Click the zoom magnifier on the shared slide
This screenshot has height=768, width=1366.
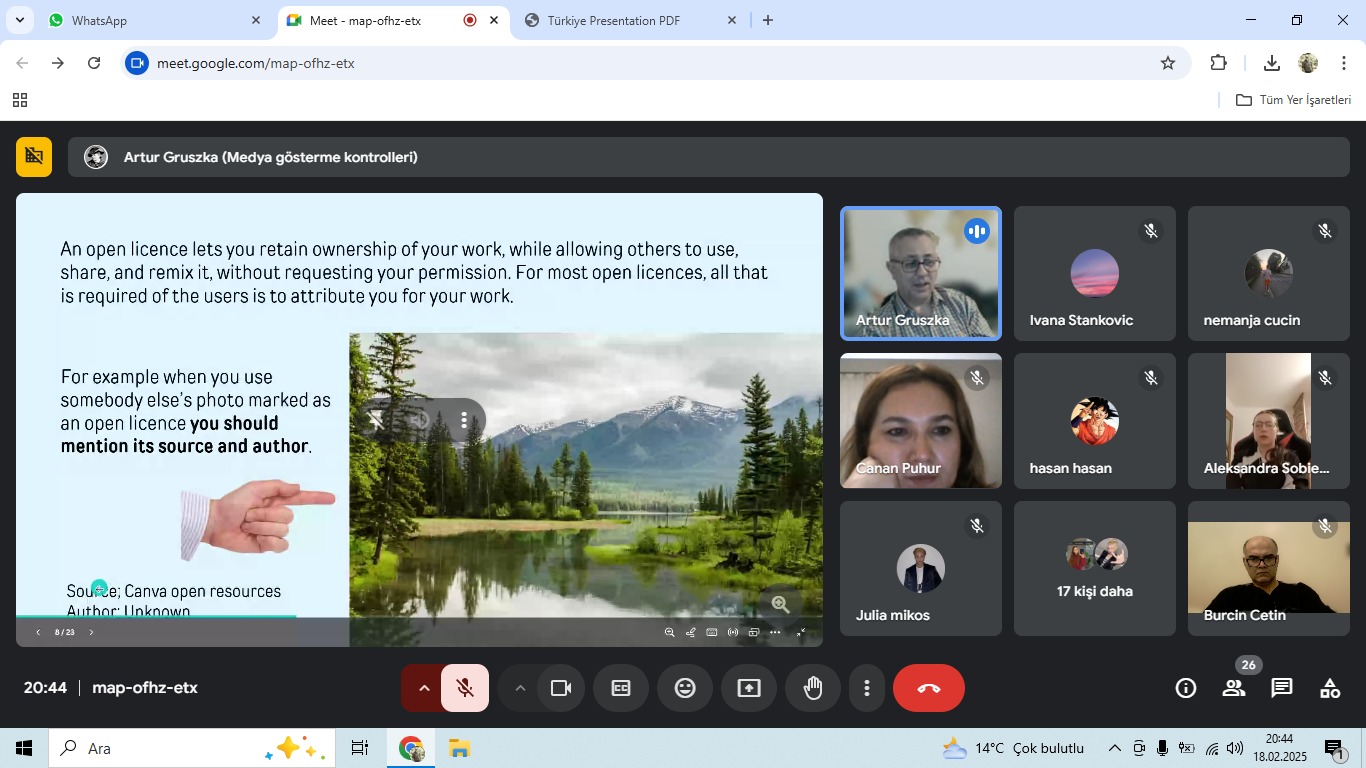(x=781, y=604)
